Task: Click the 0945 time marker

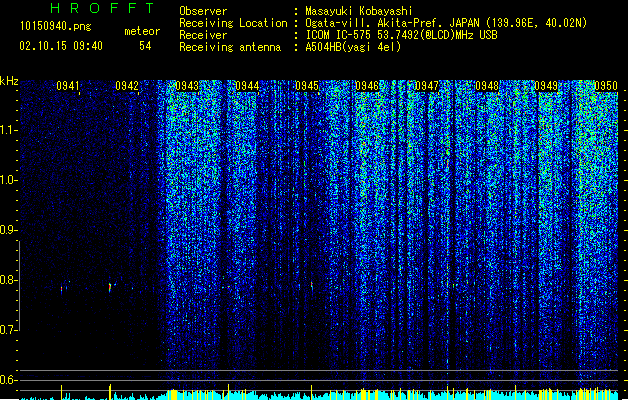Action: click(307, 86)
